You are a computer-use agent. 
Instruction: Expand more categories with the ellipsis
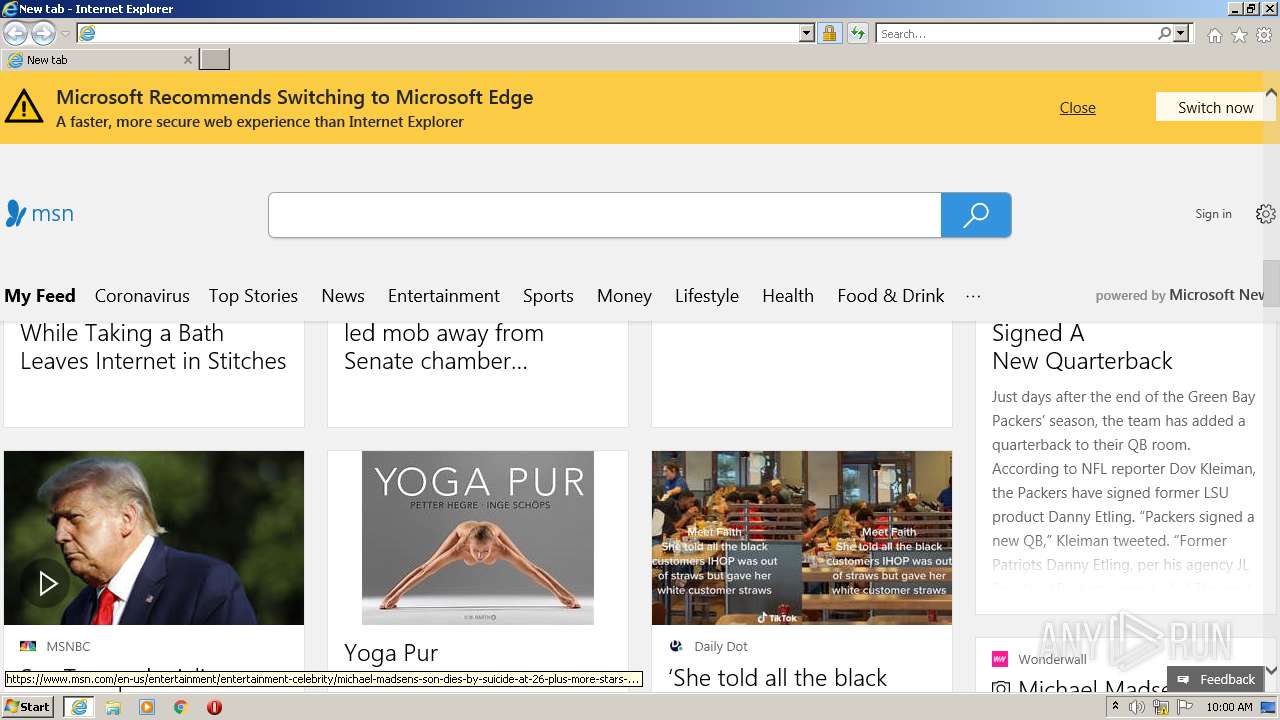coord(973,296)
